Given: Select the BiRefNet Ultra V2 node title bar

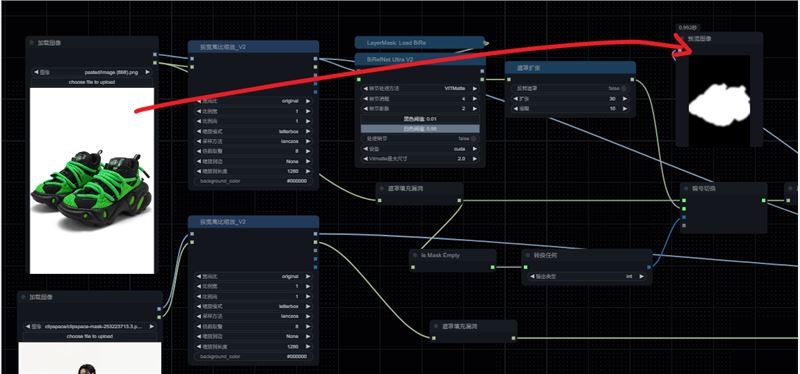Looking at the screenshot, I should (x=420, y=59).
